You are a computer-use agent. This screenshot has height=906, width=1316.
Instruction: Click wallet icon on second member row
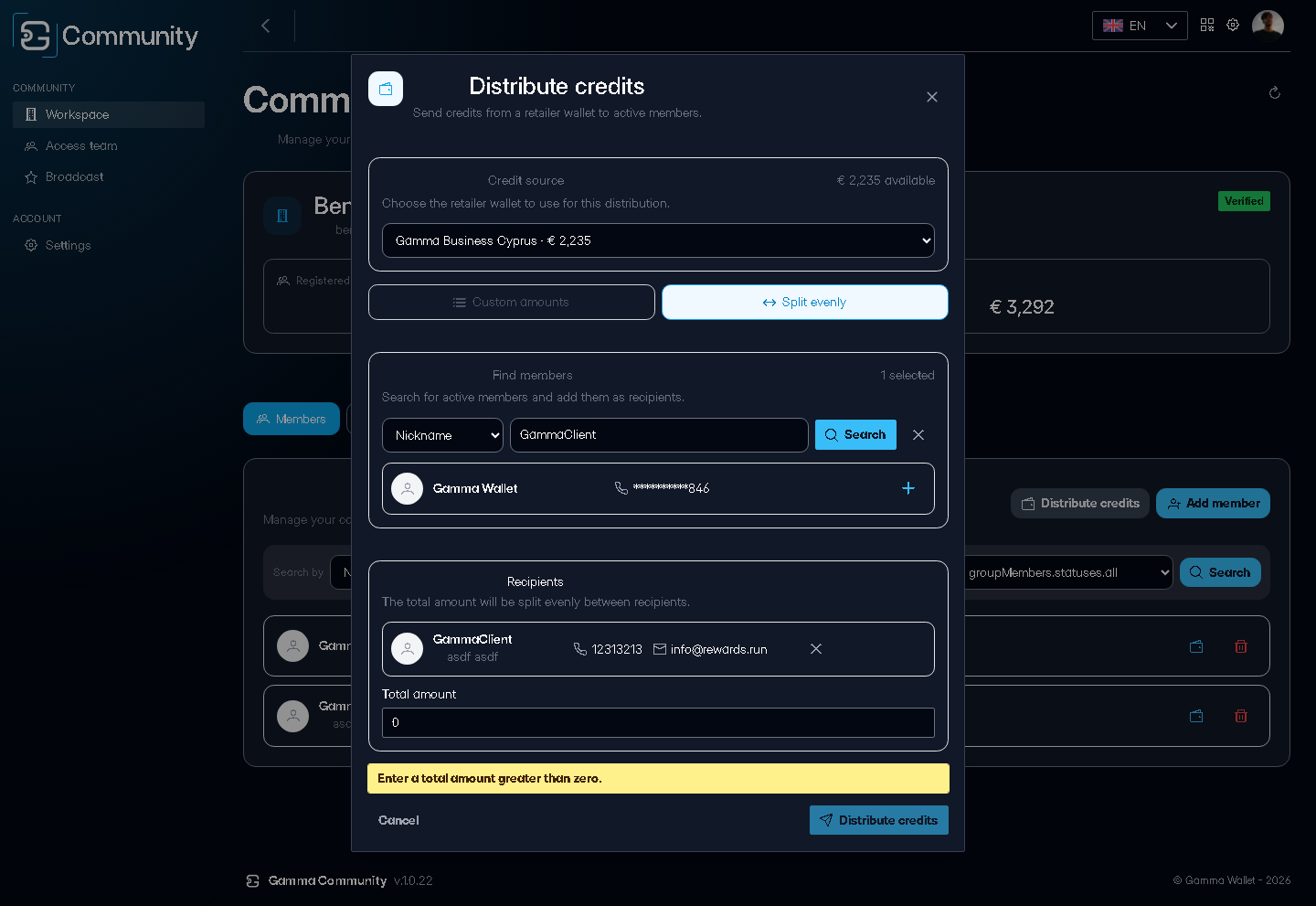pyautogui.click(x=1196, y=716)
